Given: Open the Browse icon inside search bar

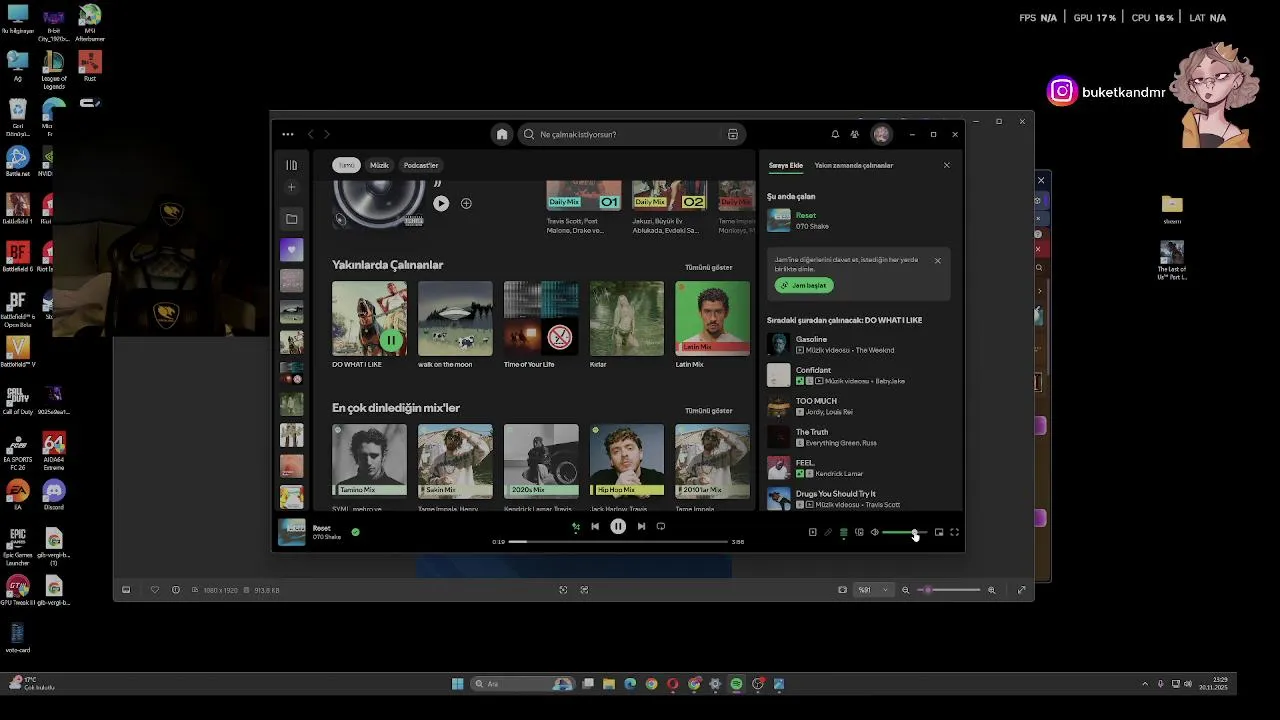Looking at the screenshot, I should tap(733, 134).
